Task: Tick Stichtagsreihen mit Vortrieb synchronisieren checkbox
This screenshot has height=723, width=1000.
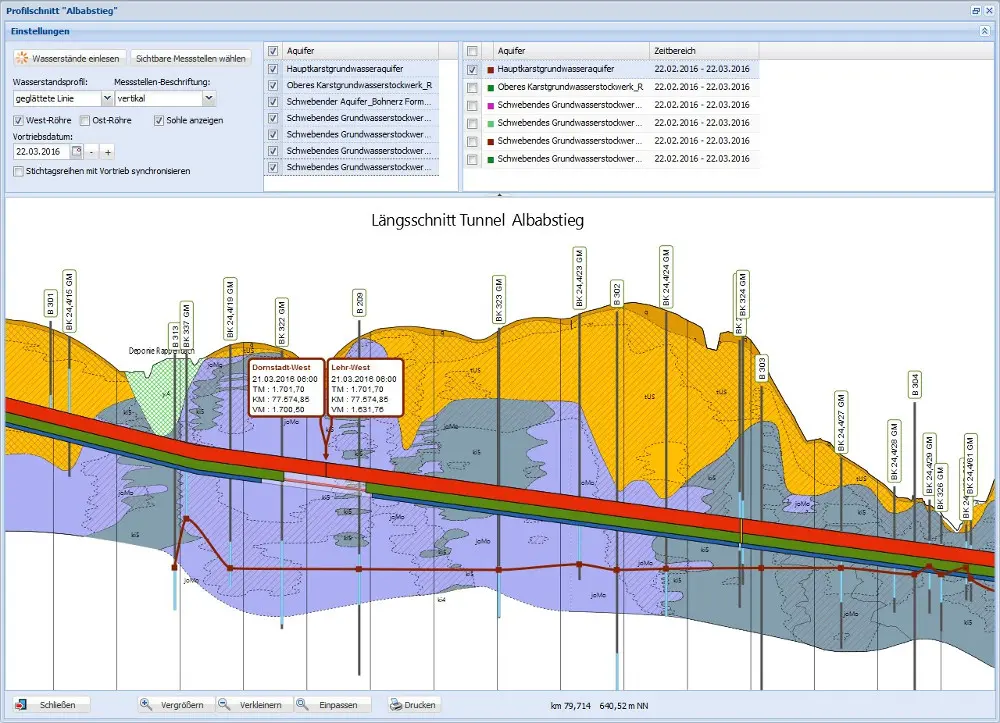Action: pos(18,171)
